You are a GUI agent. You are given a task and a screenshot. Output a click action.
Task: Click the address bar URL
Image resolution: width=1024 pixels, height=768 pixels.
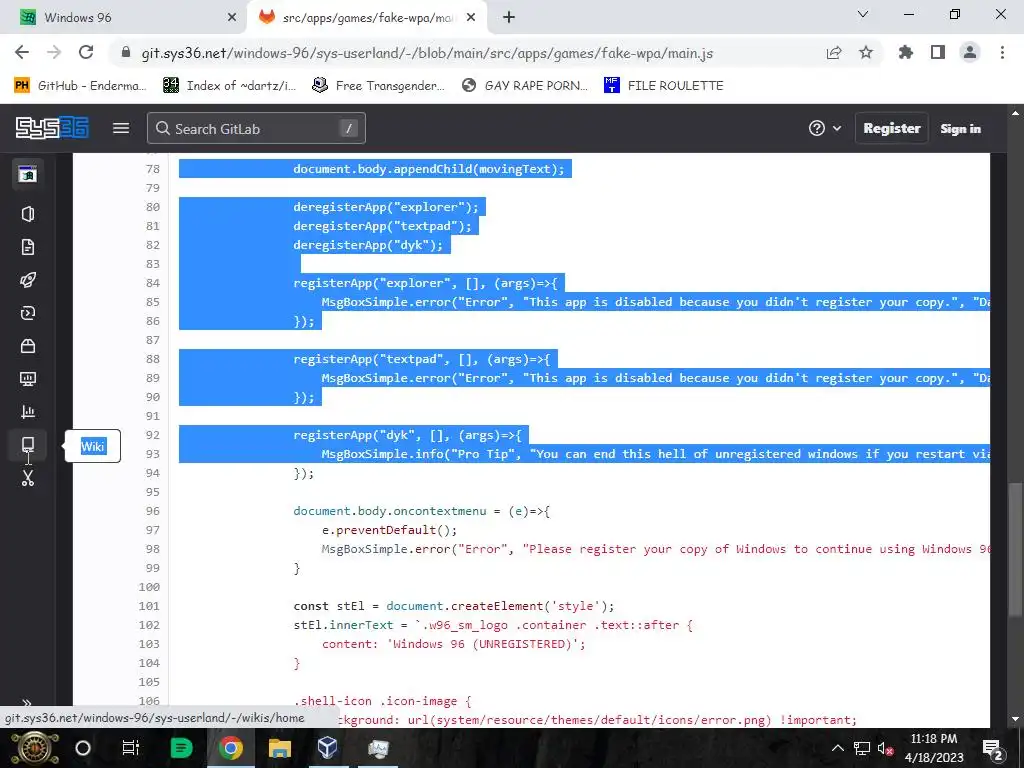427,53
